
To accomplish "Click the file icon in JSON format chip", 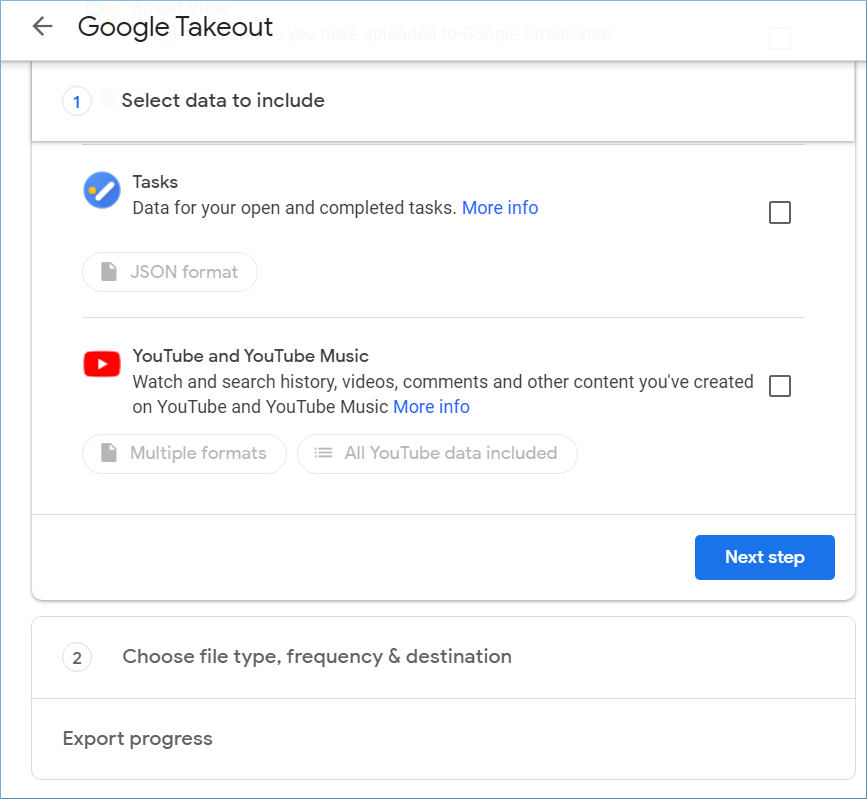I will coord(109,271).
